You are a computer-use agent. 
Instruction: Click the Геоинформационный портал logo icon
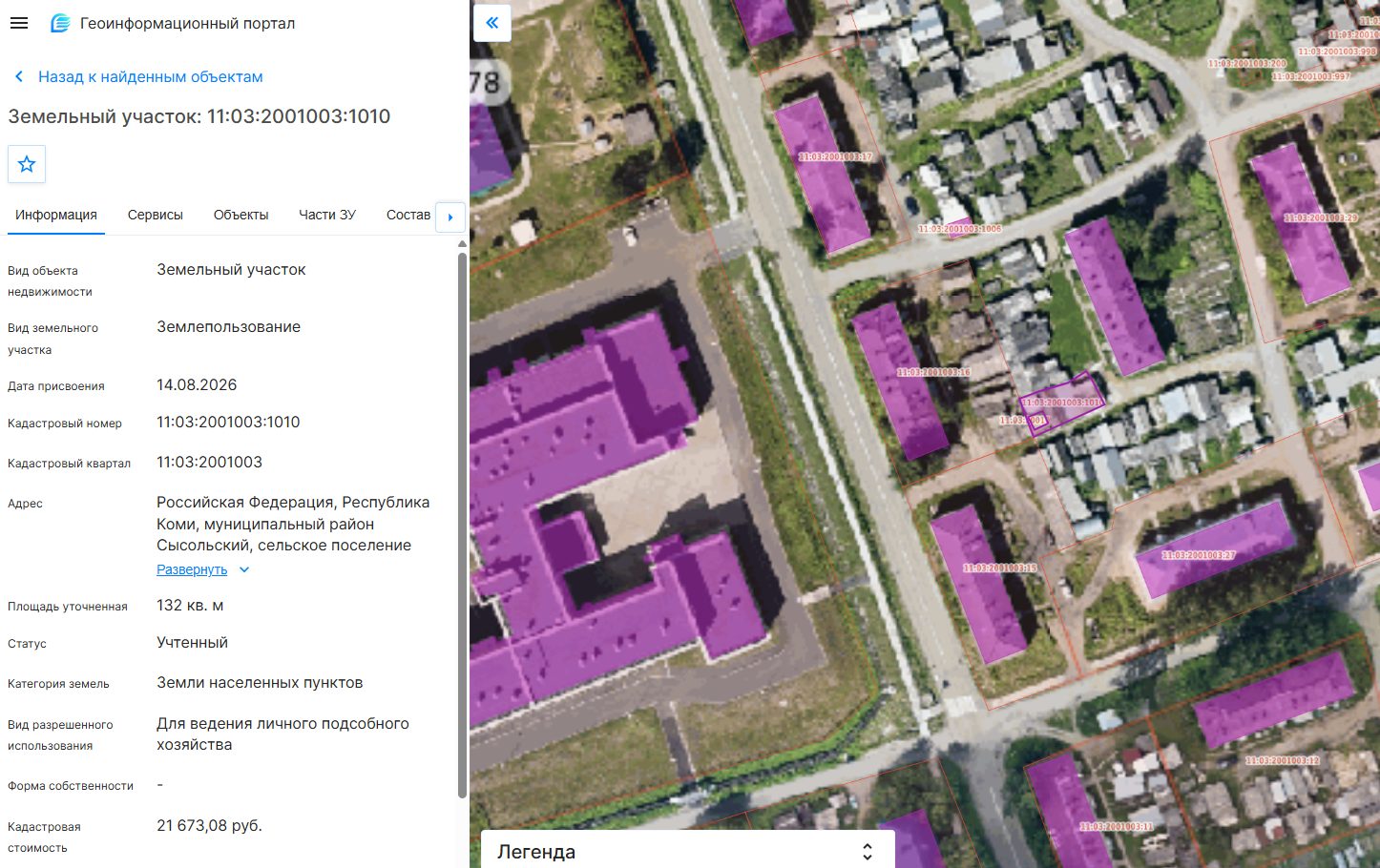coord(60,23)
